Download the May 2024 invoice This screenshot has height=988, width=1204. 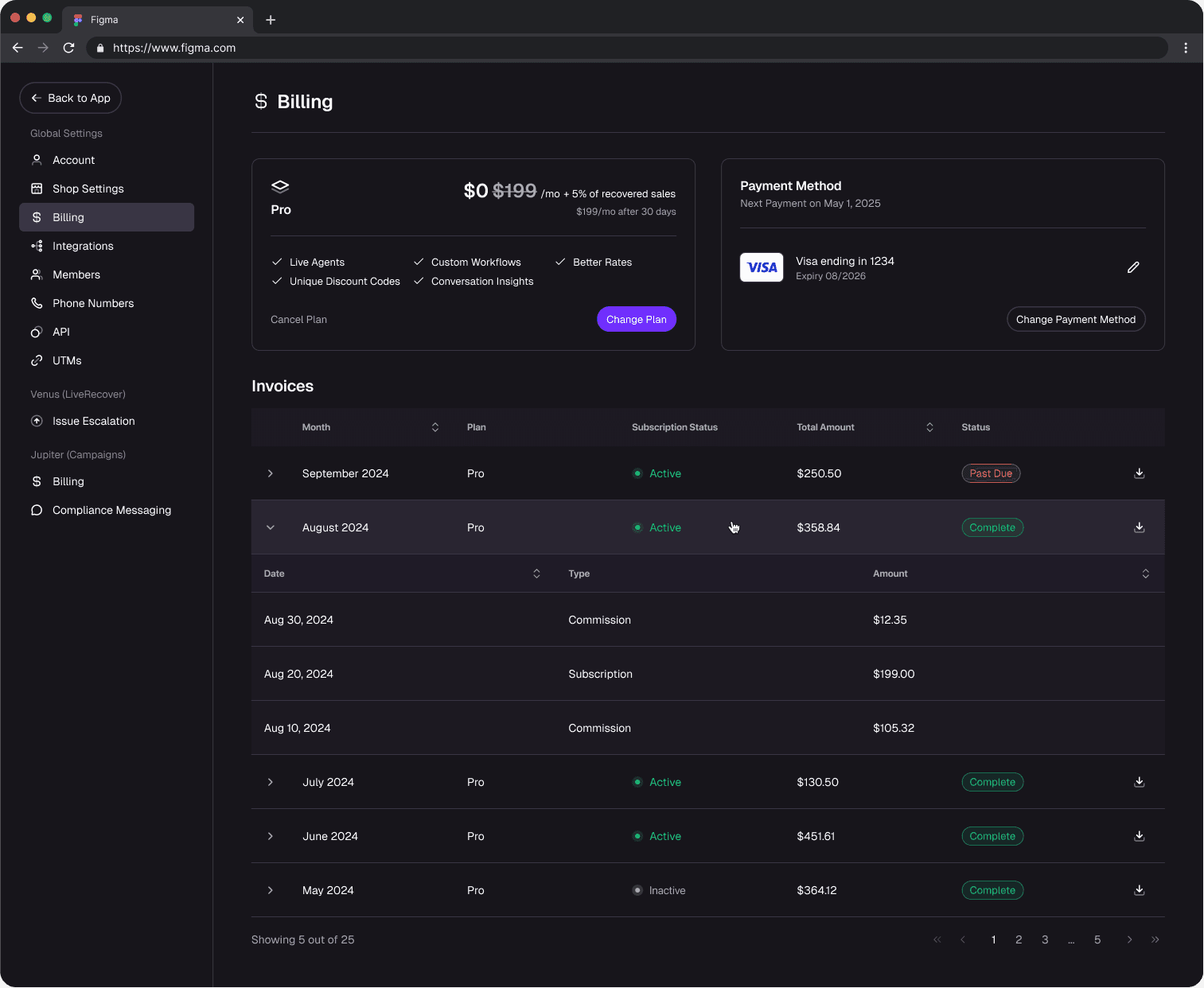click(x=1139, y=890)
